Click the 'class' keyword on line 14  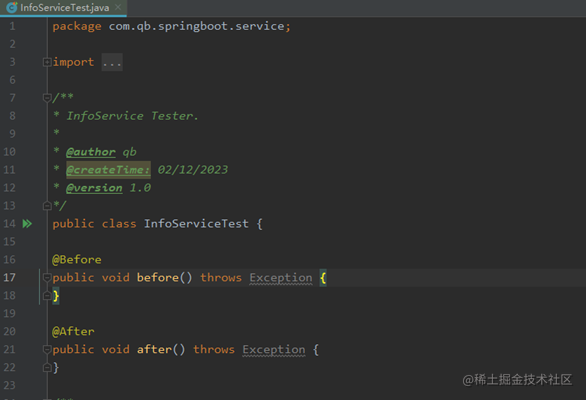pos(119,224)
